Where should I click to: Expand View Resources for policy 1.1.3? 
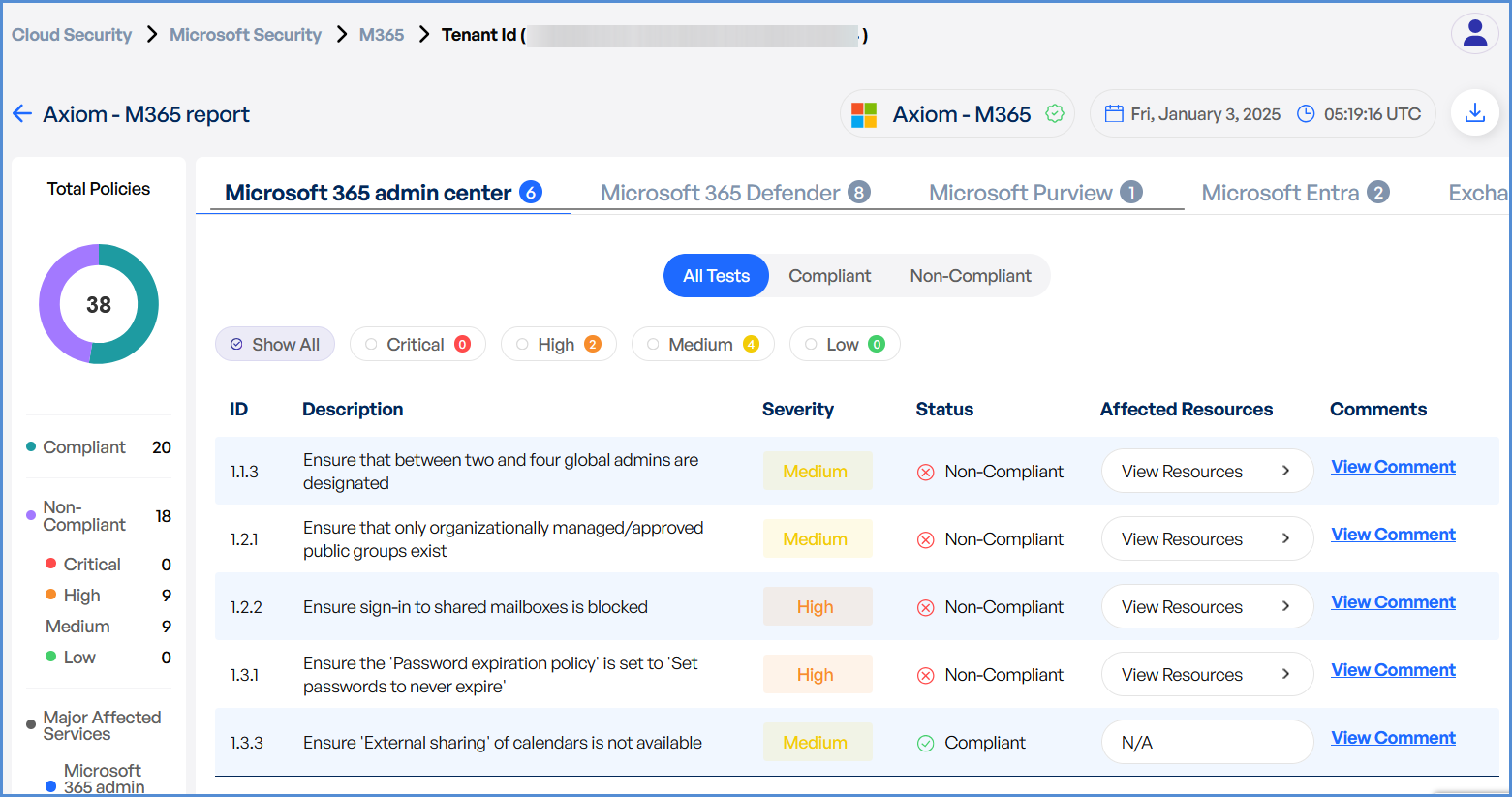click(x=1206, y=471)
